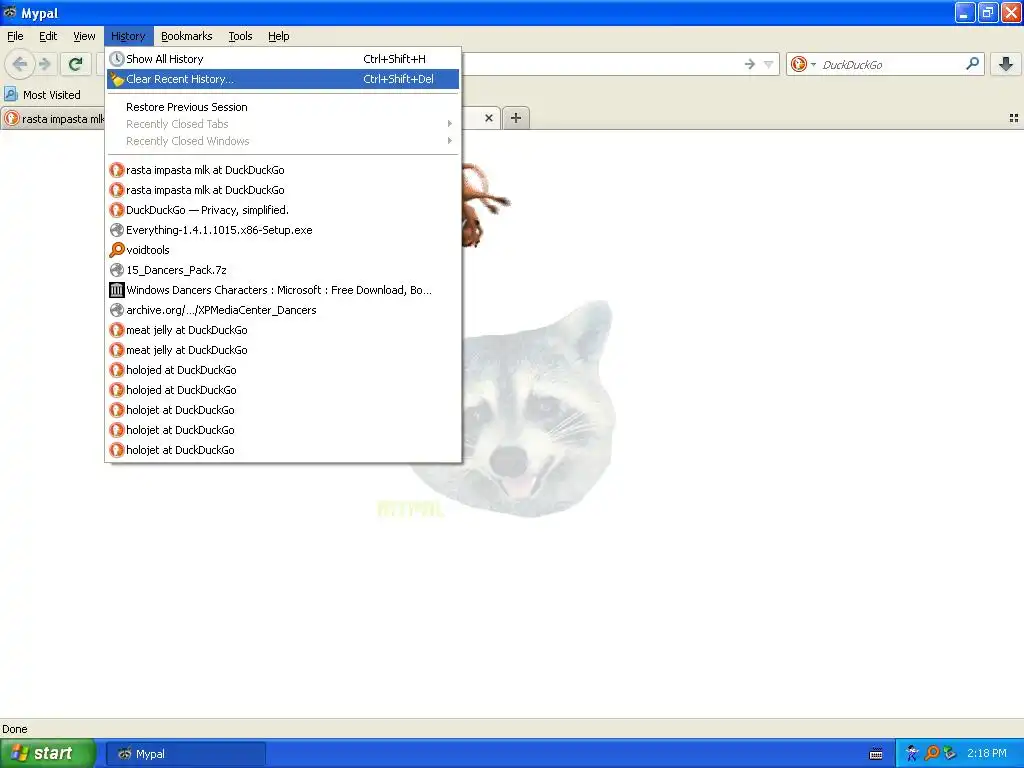Open the Bookmarks menu

[x=187, y=36]
